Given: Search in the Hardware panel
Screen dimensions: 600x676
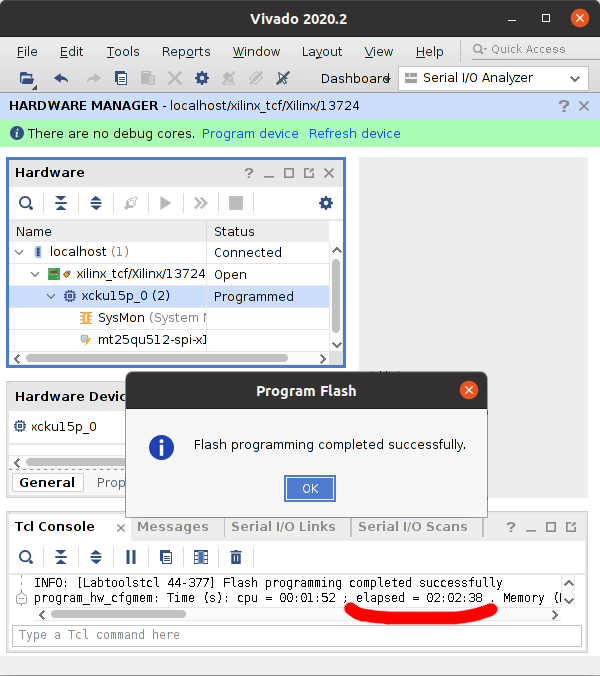Looking at the screenshot, I should (x=26, y=203).
